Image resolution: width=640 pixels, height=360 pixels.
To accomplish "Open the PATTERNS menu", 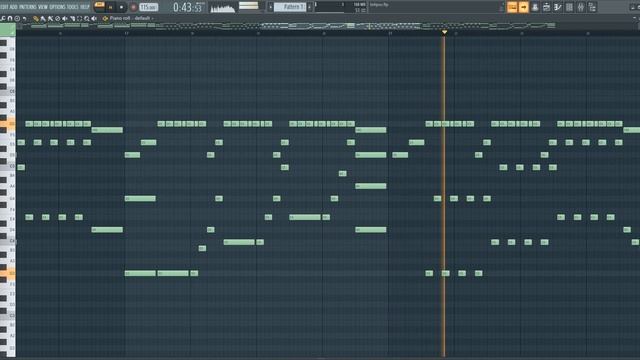I will (x=28, y=7).
